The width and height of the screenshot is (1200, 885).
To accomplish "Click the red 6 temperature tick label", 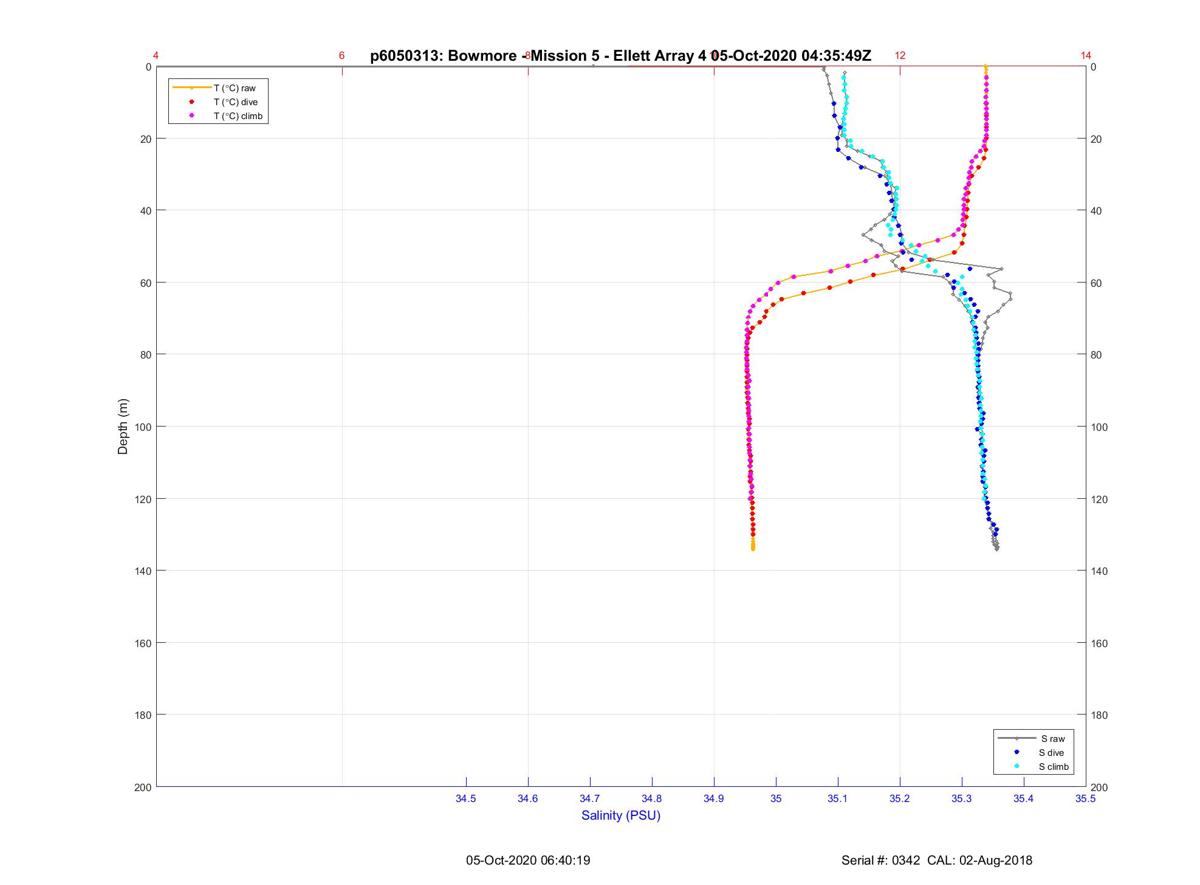I will tap(342, 56).
